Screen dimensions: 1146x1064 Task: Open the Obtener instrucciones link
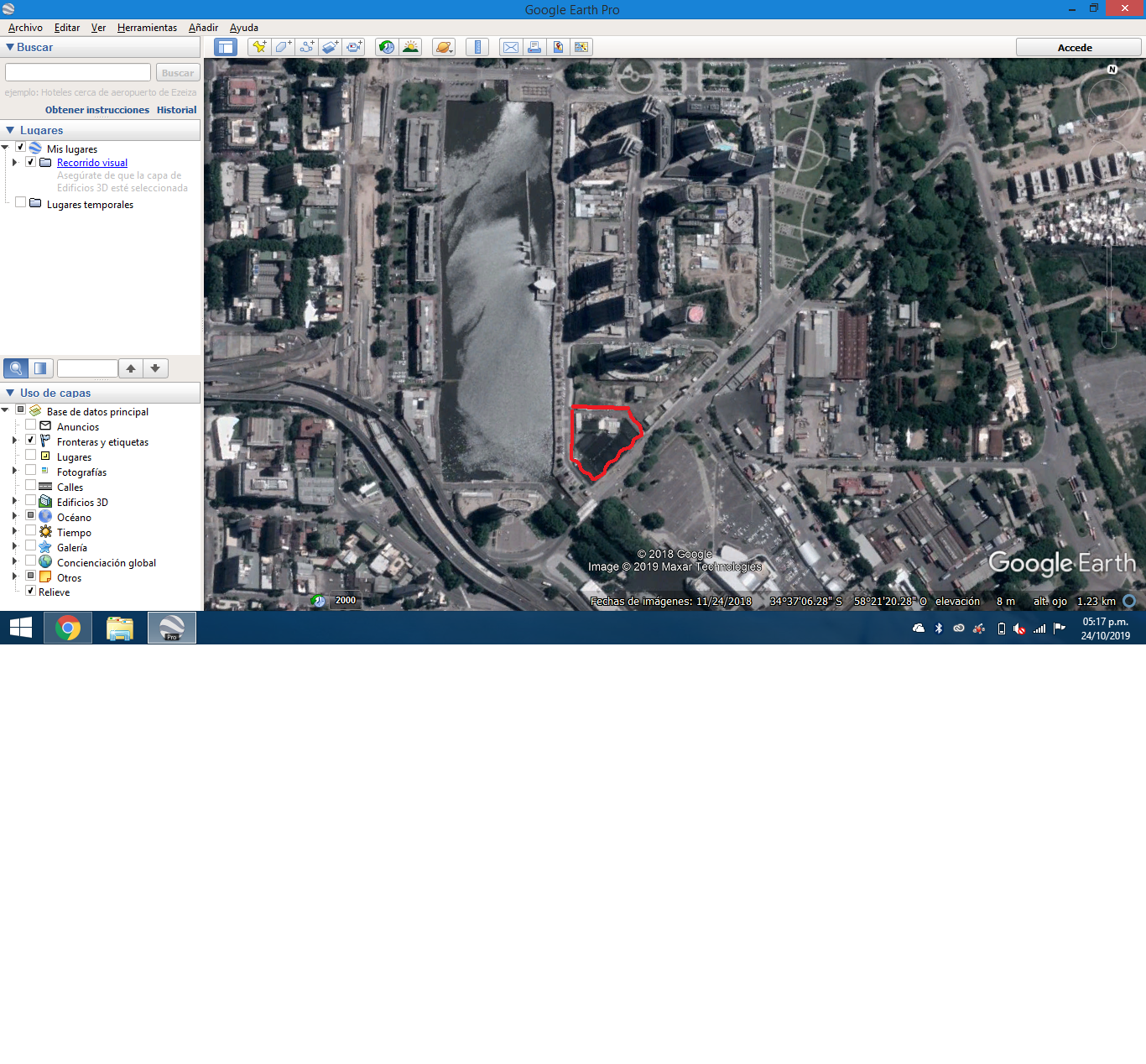click(x=97, y=110)
